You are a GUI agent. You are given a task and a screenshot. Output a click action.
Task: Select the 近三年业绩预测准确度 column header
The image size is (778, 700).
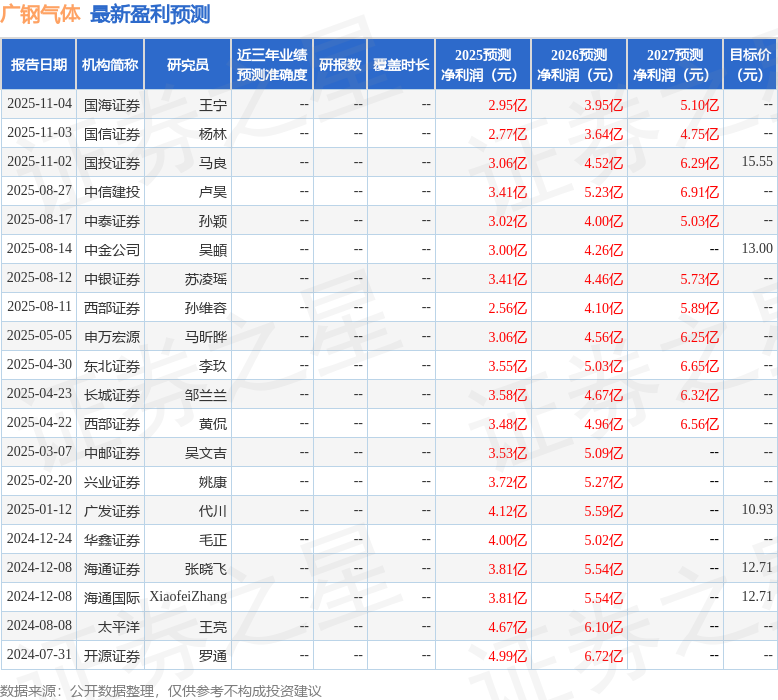click(272, 65)
